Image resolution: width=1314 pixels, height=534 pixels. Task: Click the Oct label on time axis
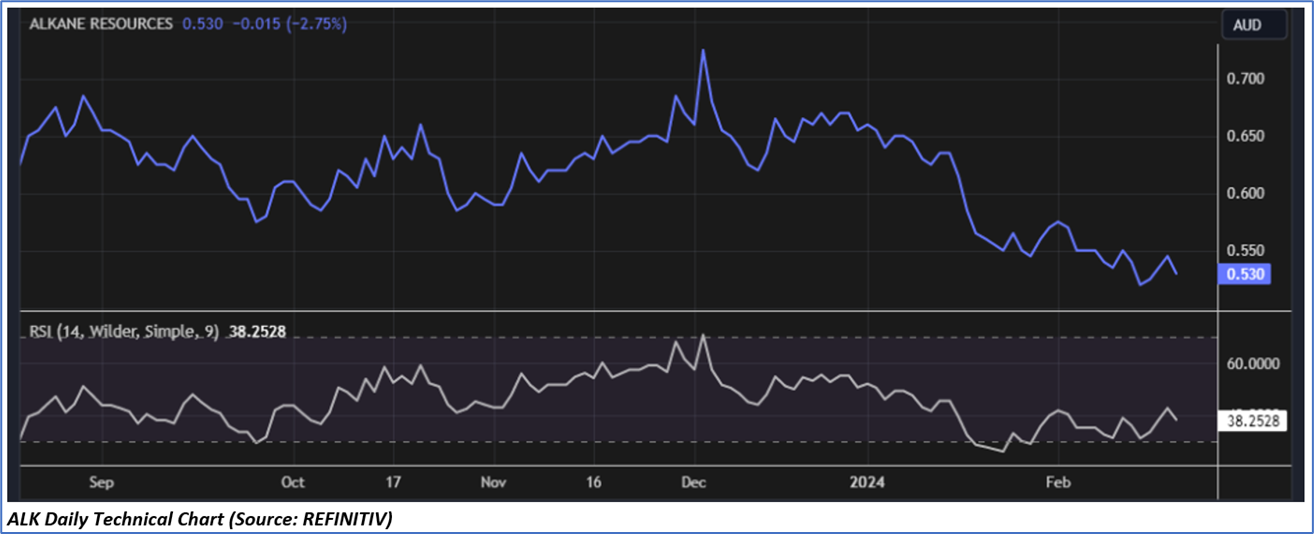(293, 482)
